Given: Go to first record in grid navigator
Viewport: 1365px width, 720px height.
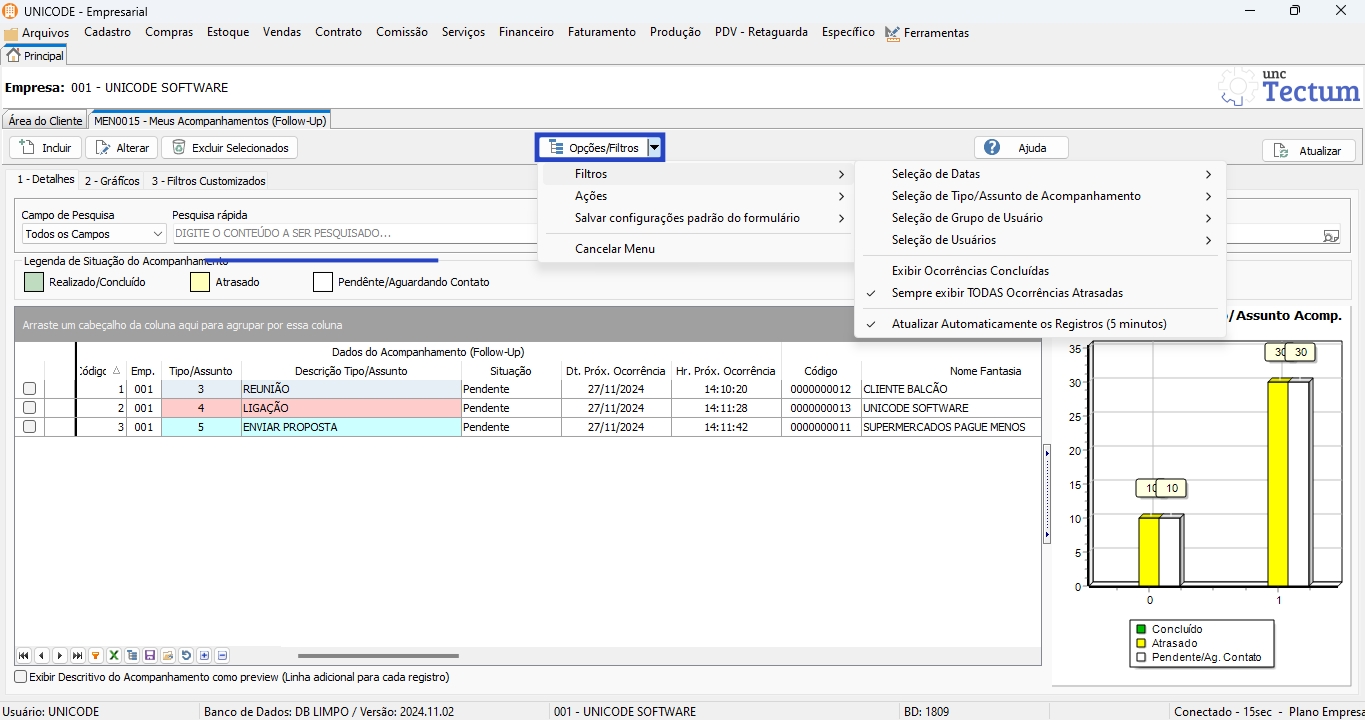Looking at the screenshot, I should point(23,656).
